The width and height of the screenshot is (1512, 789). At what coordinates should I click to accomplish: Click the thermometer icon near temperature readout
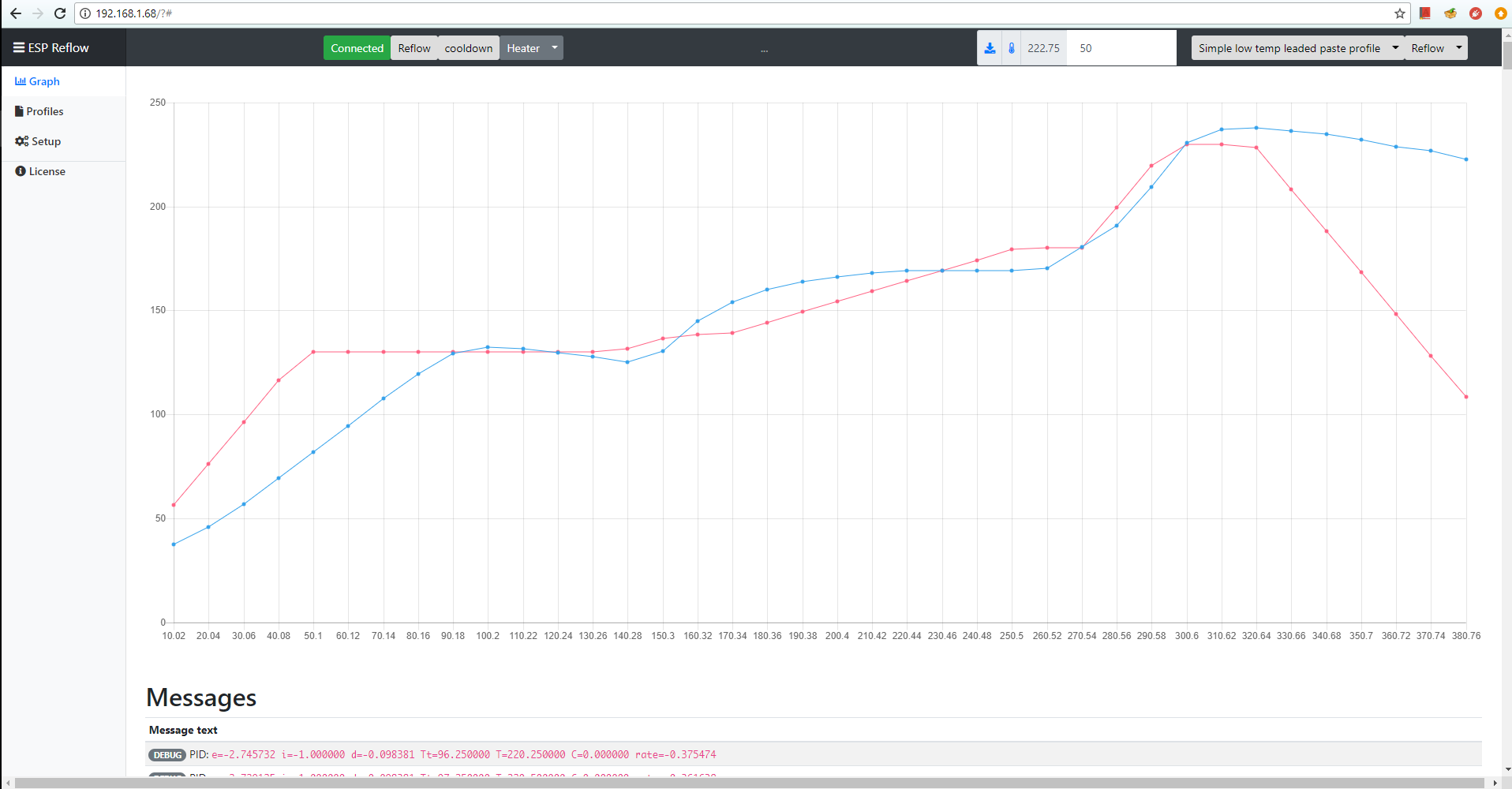(x=1012, y=47)
